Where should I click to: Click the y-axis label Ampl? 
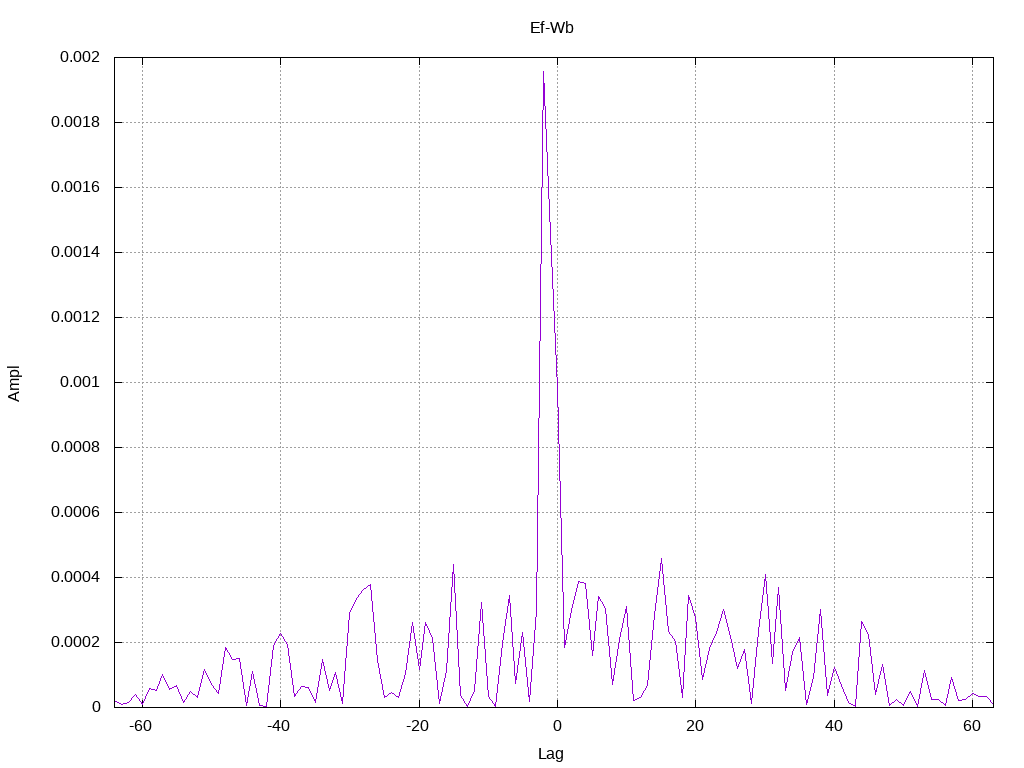coord(14,383)
